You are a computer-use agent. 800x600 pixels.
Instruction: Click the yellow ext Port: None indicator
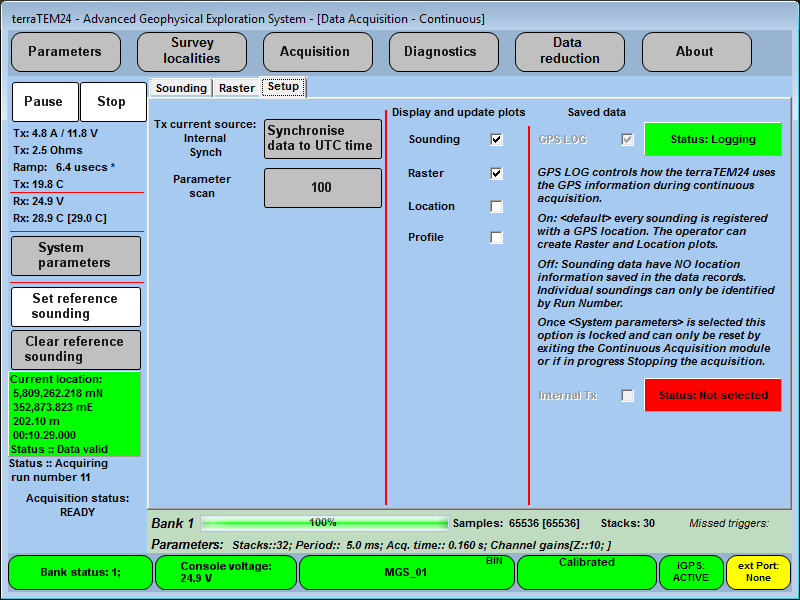758,572
